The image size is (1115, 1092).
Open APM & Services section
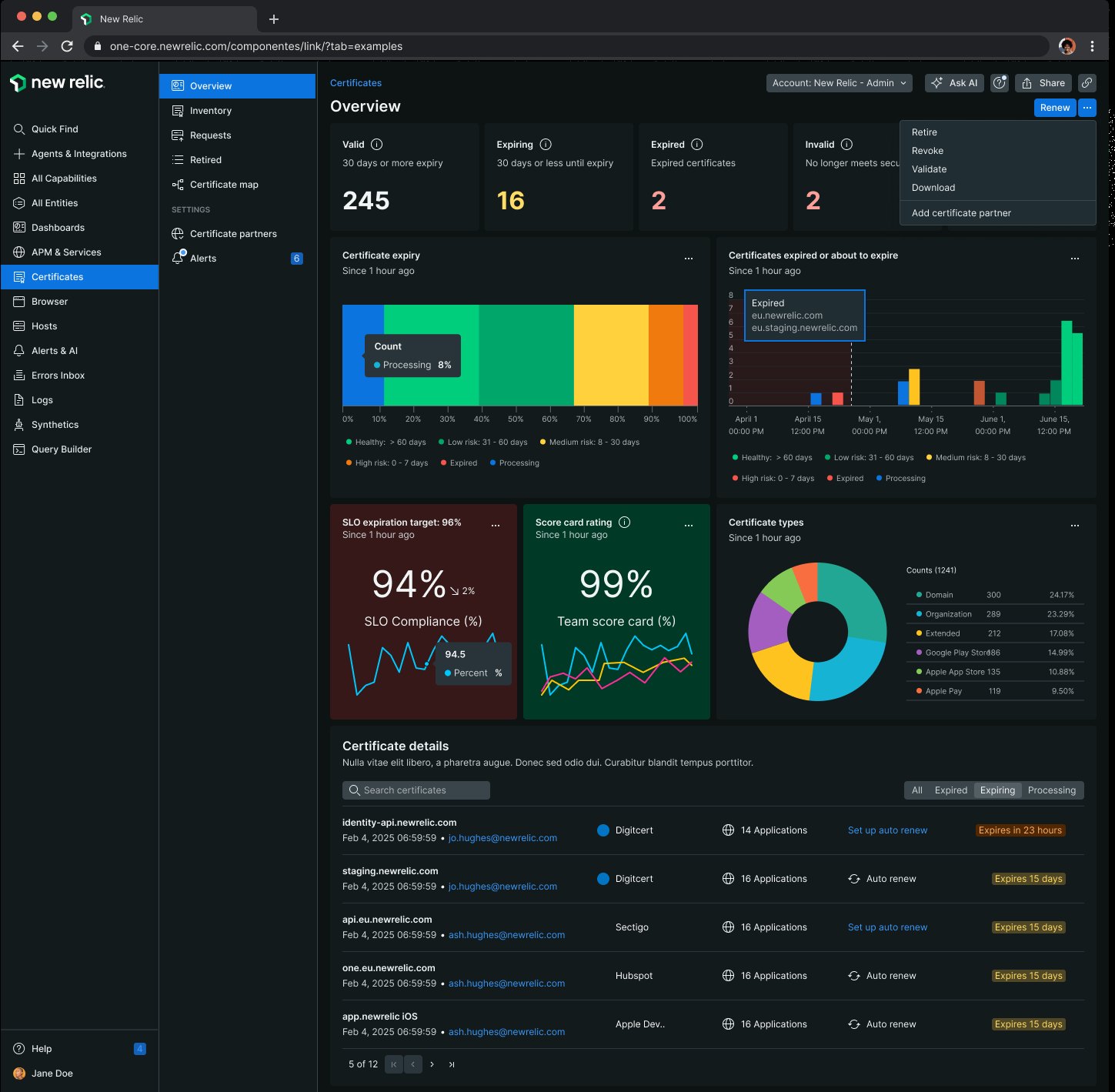click(58, 252)
